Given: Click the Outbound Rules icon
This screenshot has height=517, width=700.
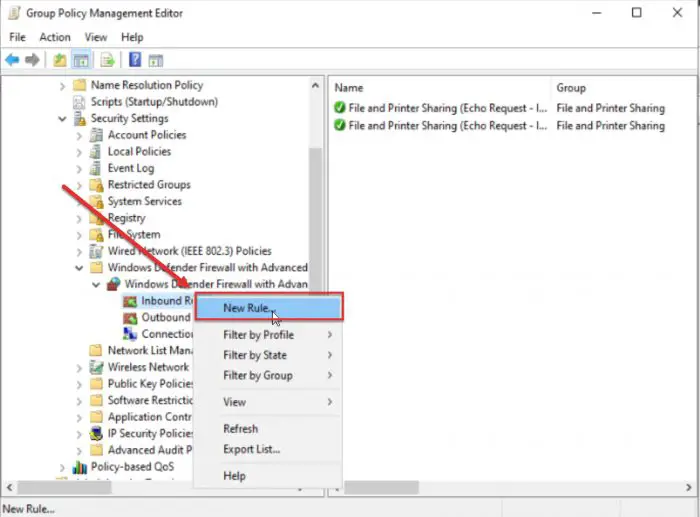Looking at the screenshot, I should point(130,317).
